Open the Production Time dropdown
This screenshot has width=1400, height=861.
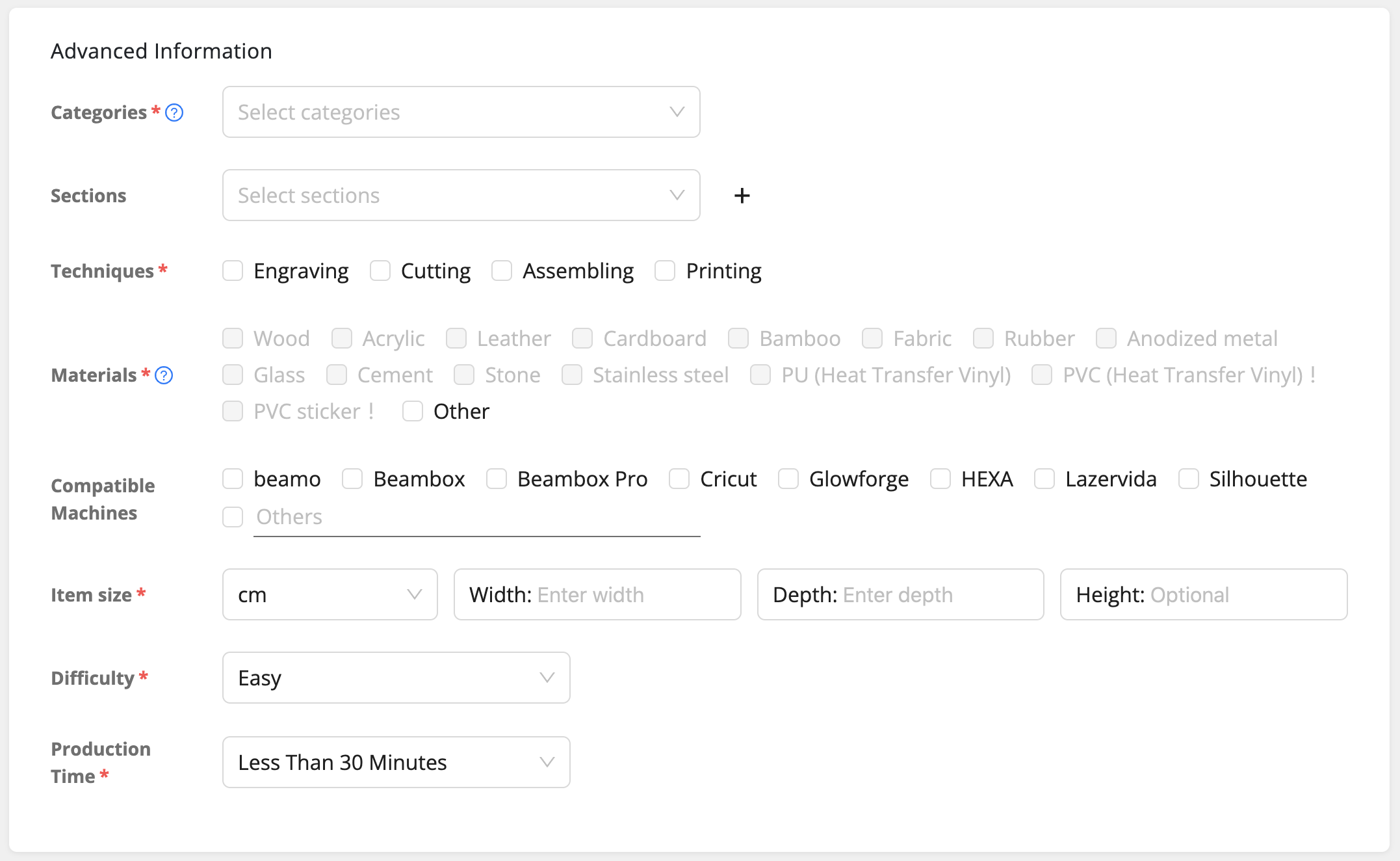(396, 762)
